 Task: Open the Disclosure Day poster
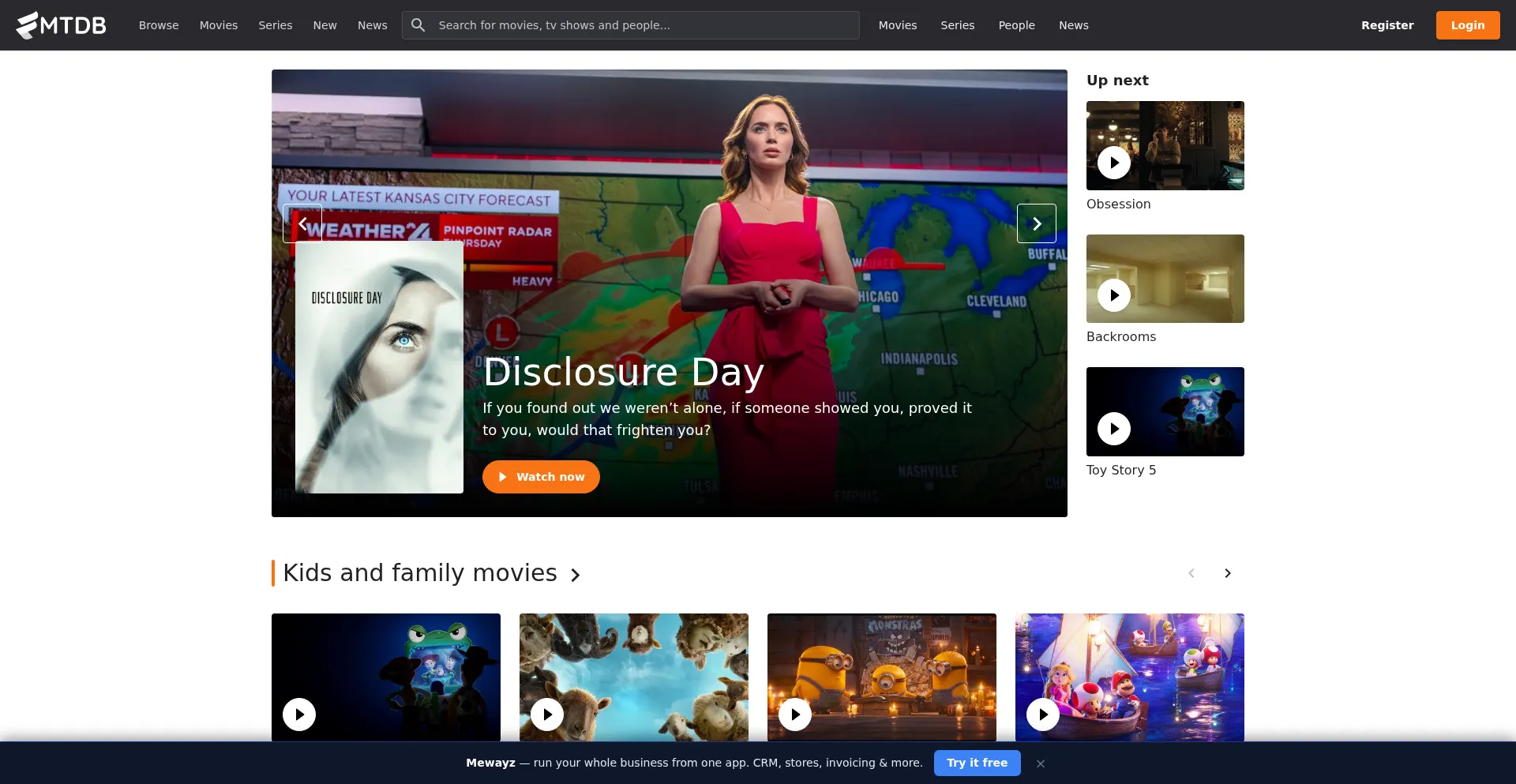tap(379, 367)
